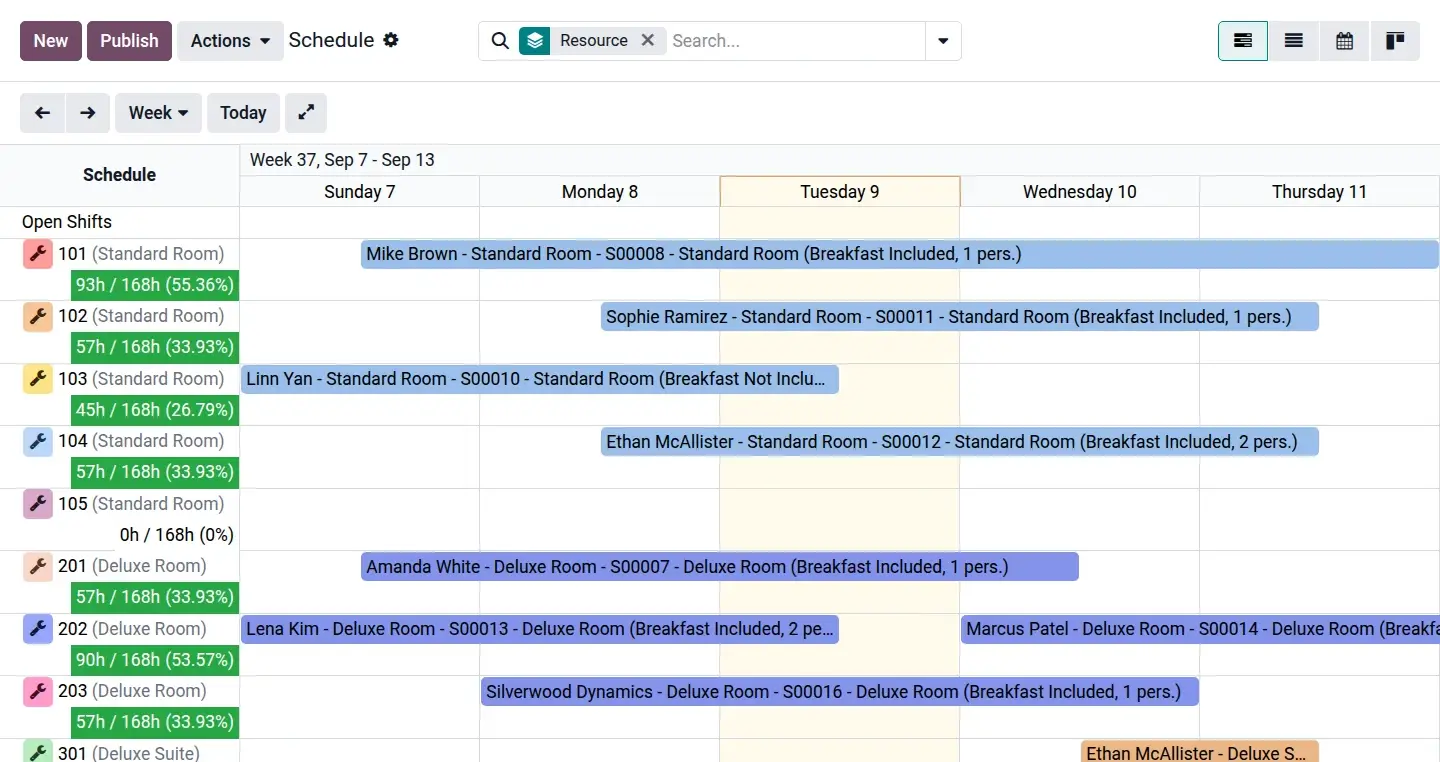Click the wrench icon for room 101
The width and height of the screenshot is (1440, 762).
click(x=38, y=254)
